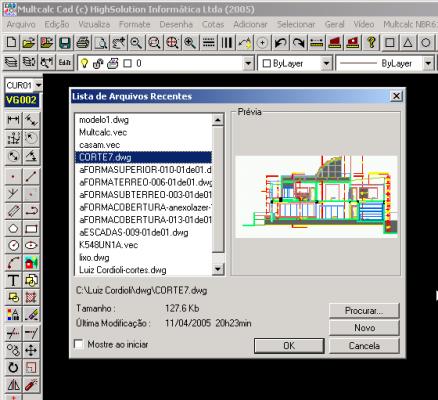Click the Zoom in plus magnifier icon

click(190, 43)
